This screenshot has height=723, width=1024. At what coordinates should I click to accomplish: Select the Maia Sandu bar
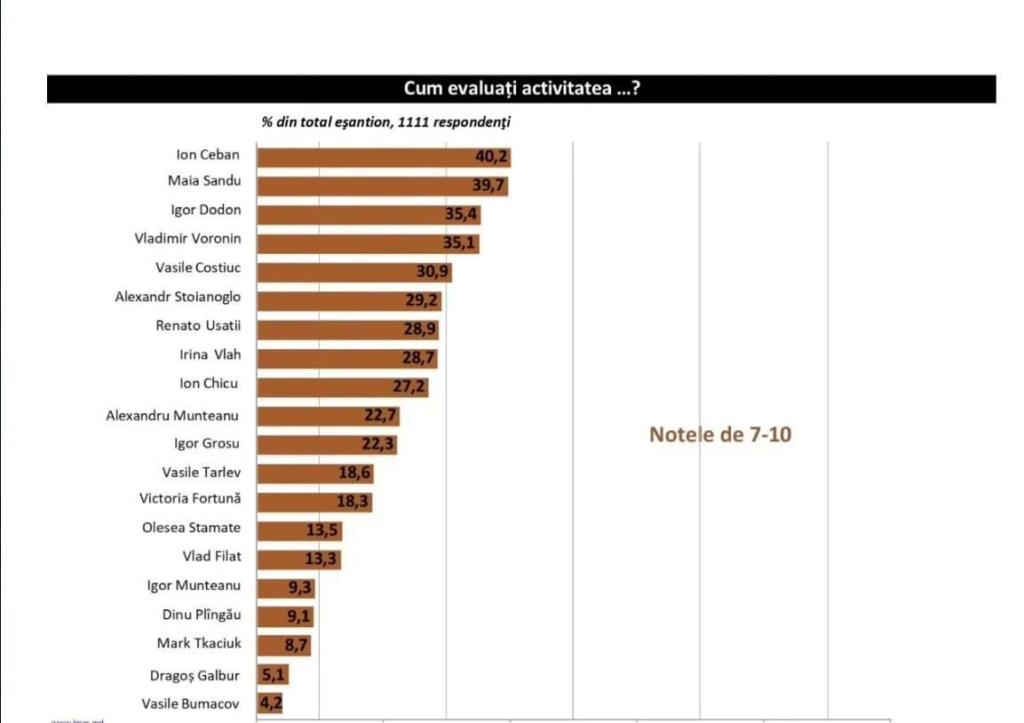coord(382,185)
